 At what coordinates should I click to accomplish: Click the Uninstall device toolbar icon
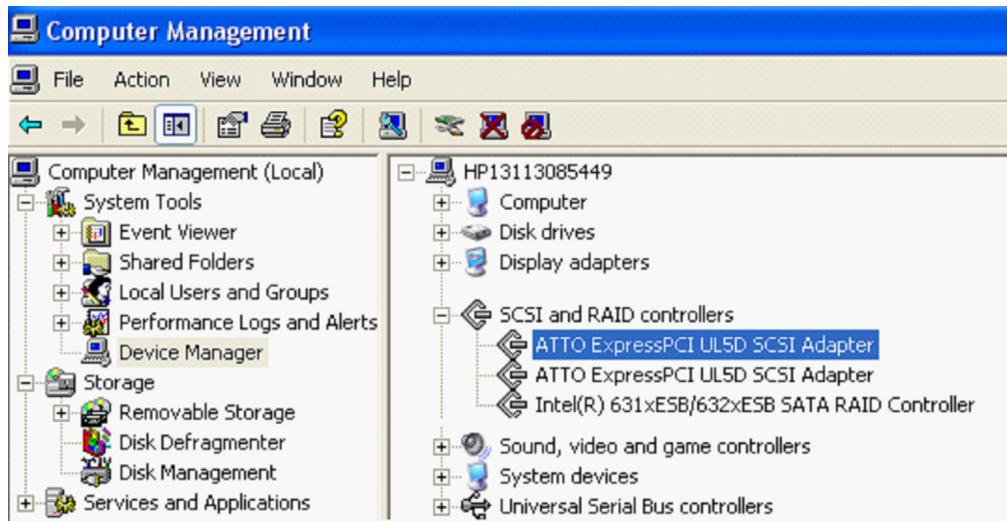click(x=493, y=125)
